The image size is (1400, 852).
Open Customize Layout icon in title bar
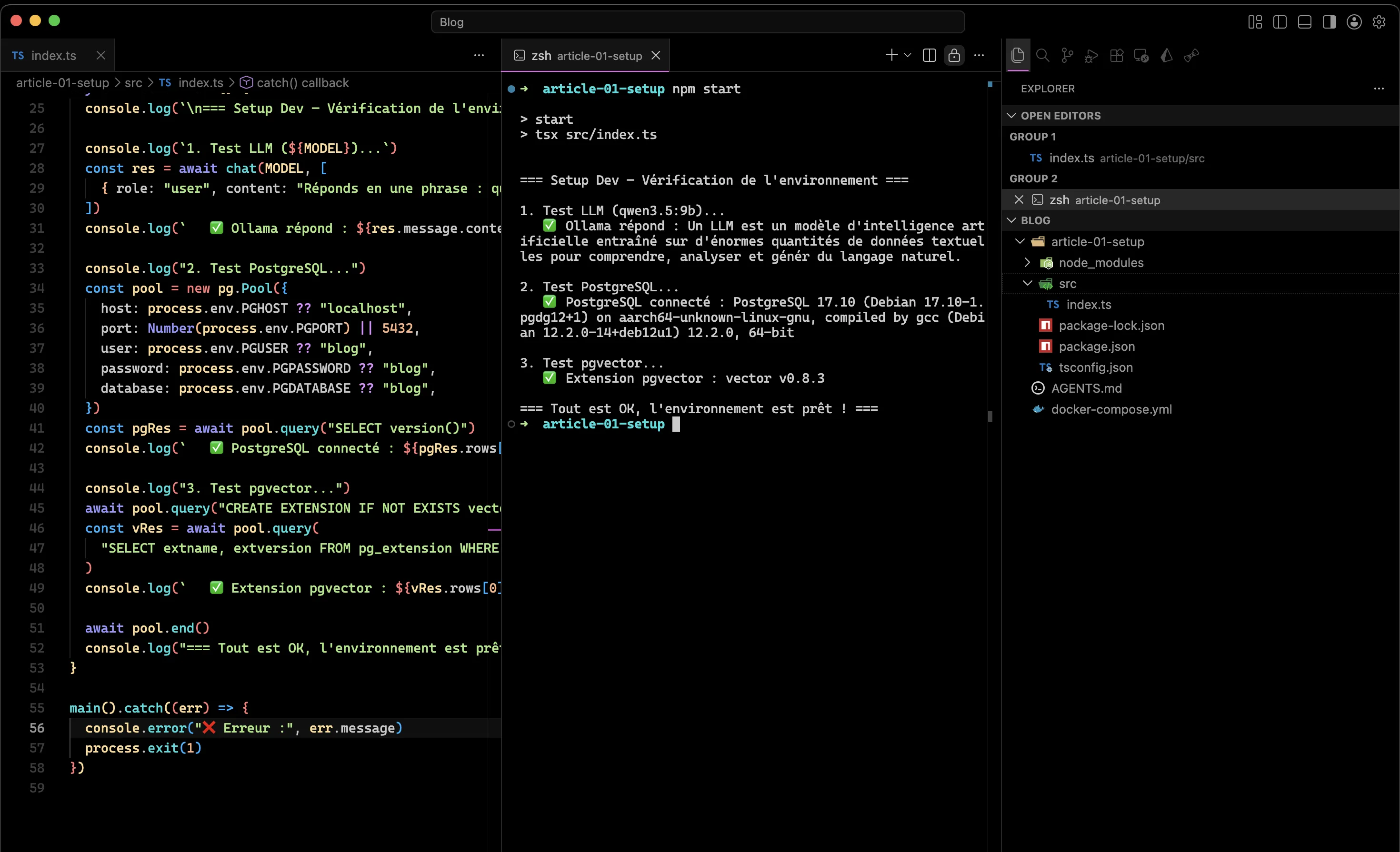coord(1255,21)
